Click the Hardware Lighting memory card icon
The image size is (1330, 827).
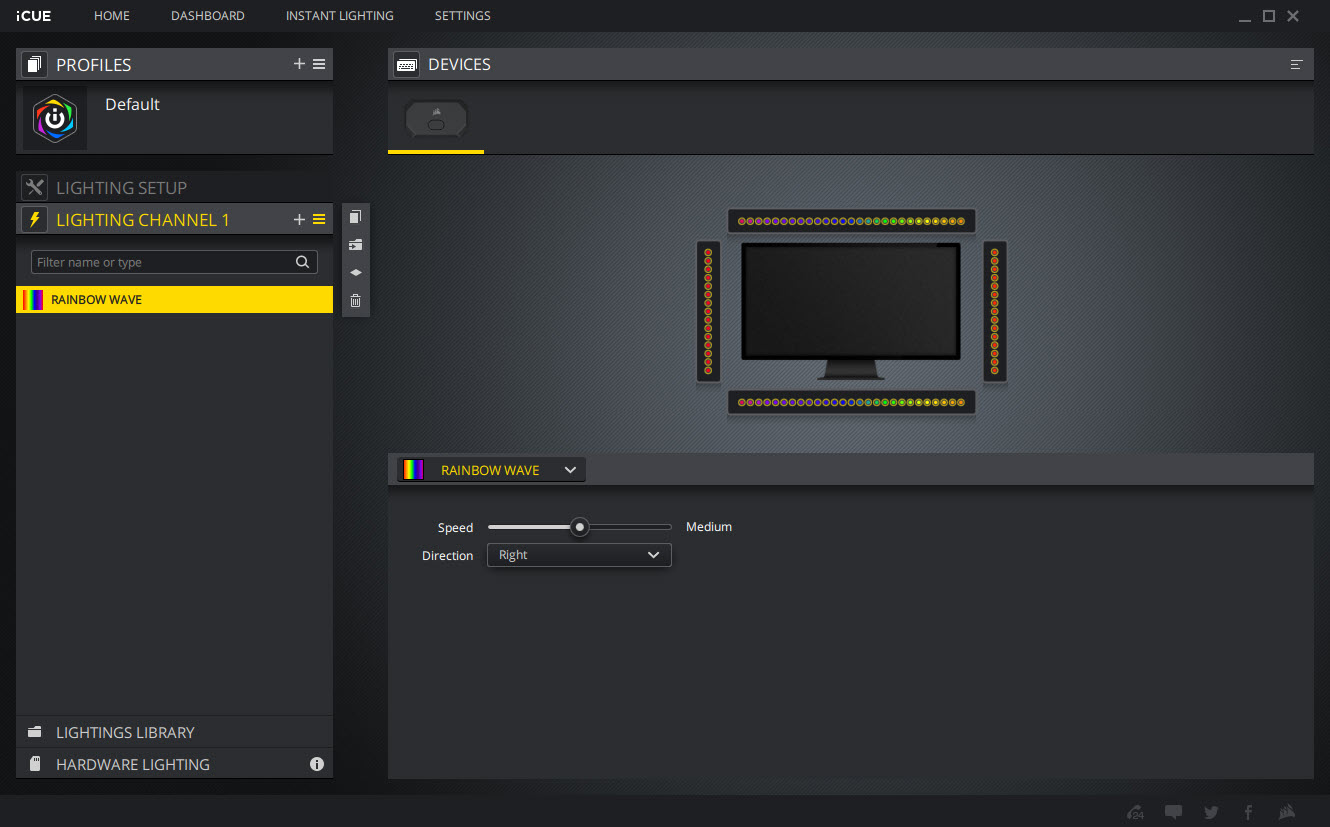pos(35,764)
